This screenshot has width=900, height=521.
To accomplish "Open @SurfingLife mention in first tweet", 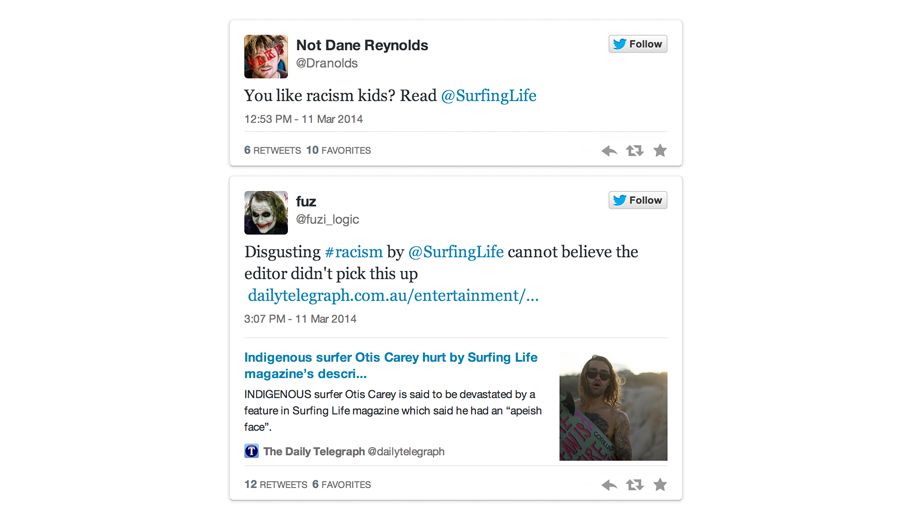I will [488, 96].
